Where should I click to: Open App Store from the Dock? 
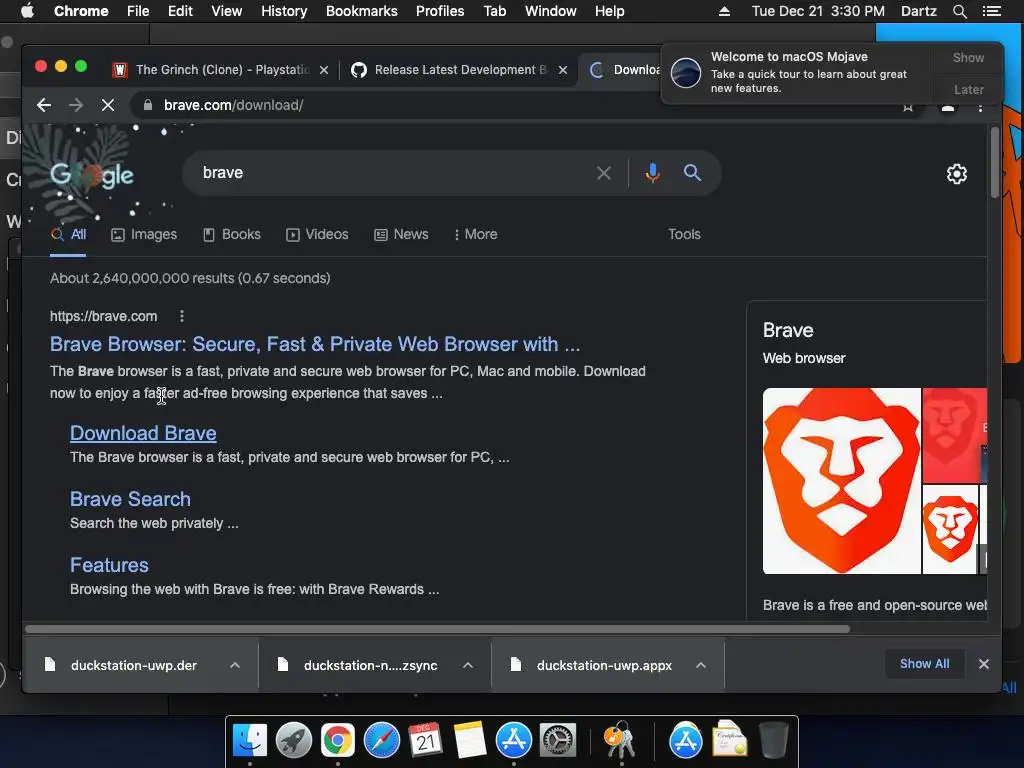click(x=514, y=741)
